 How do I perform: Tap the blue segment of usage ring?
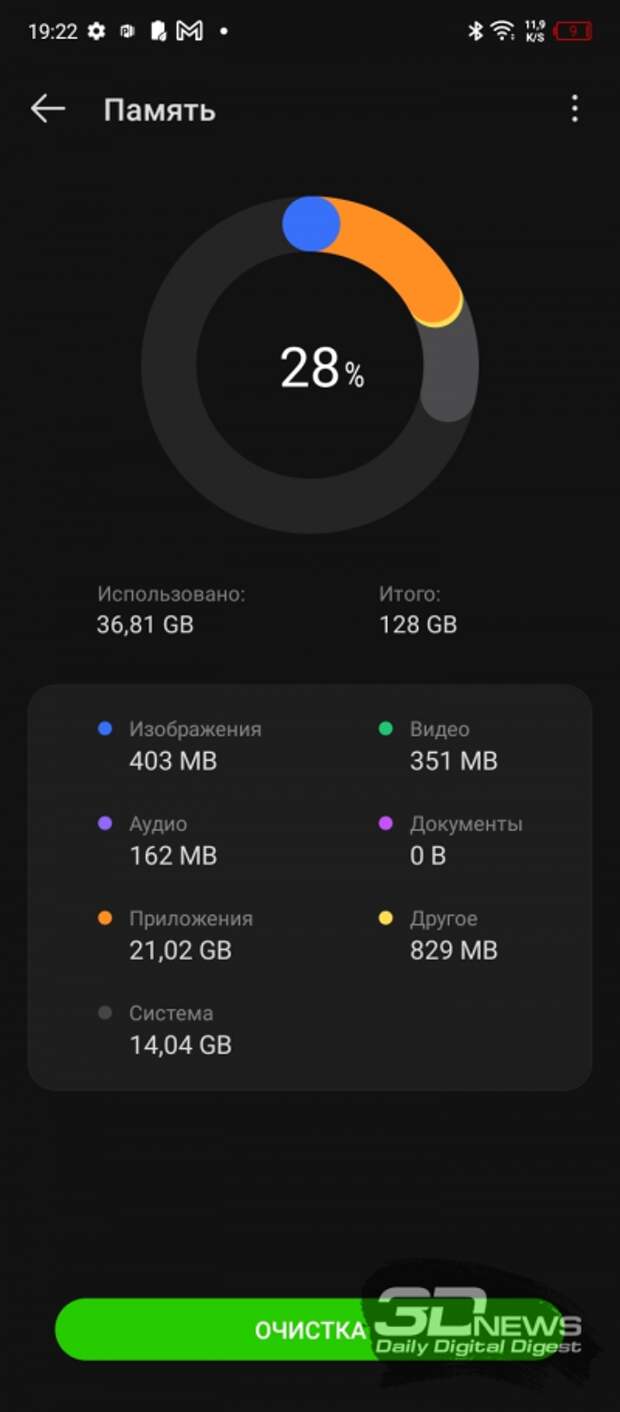tap(311, 224)
